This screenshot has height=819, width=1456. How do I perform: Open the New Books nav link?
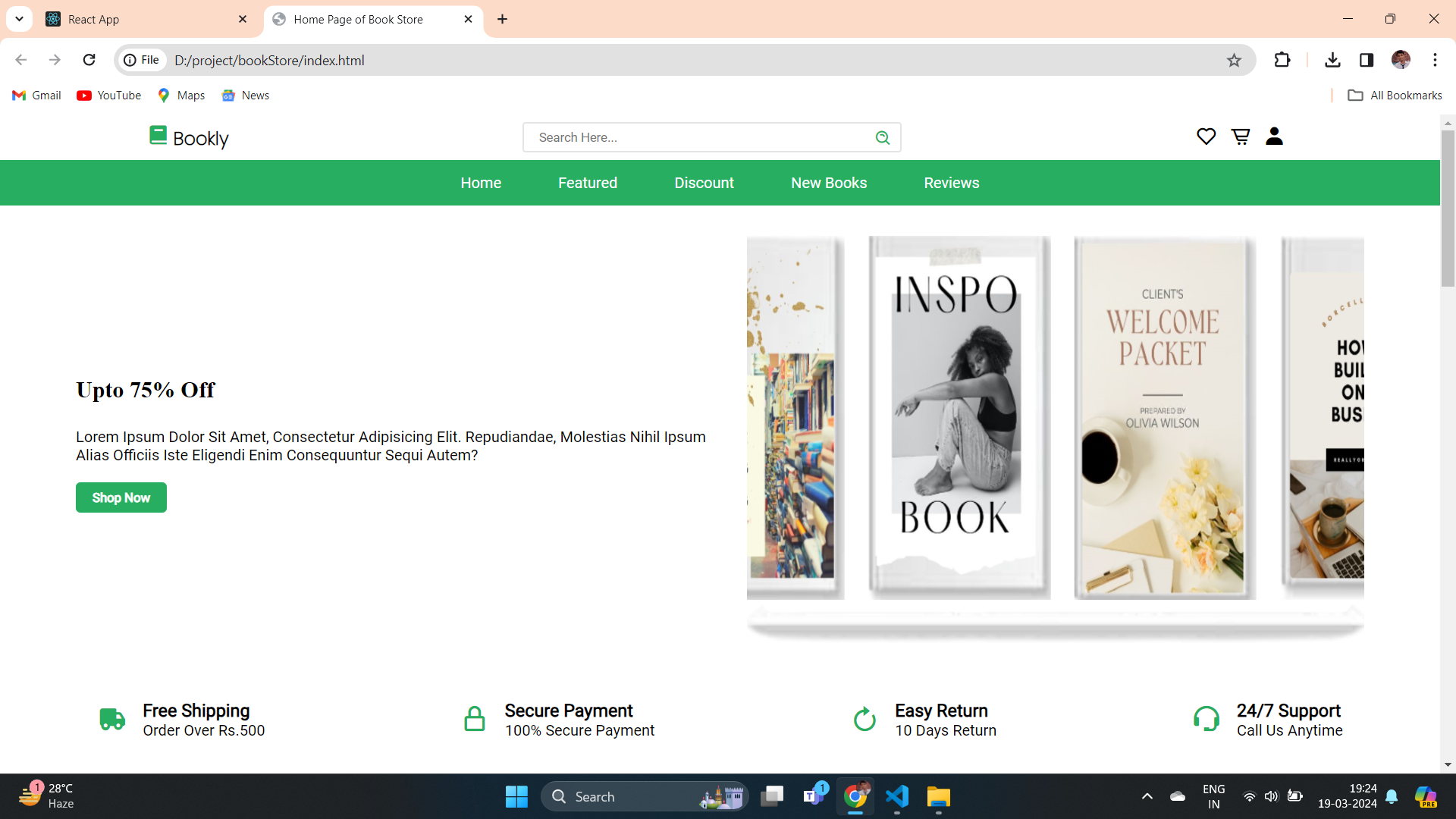828,183
